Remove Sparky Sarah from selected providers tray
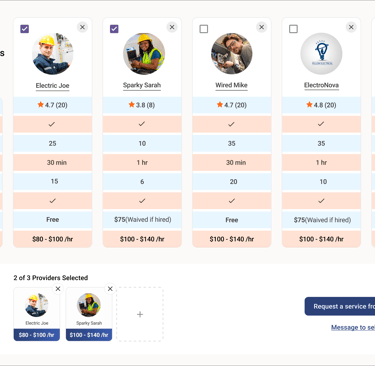Screen dimensions: 375x366 [110, 289]
